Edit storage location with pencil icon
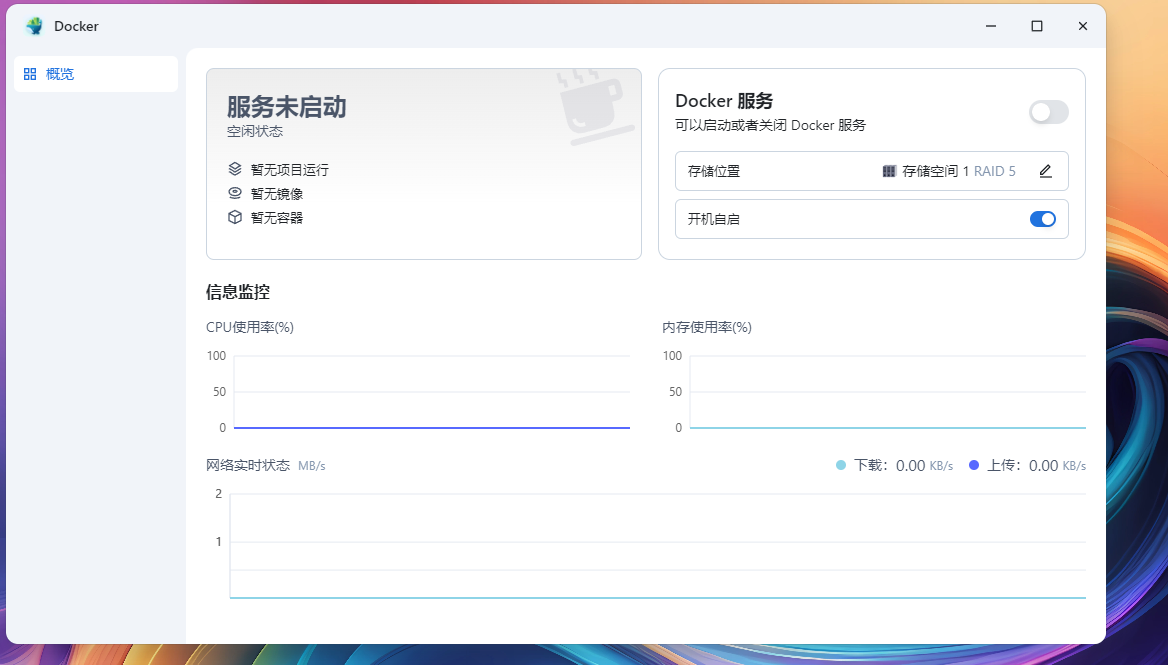The height and width of the screenshot is (665, 1168). pos(1046,171)
